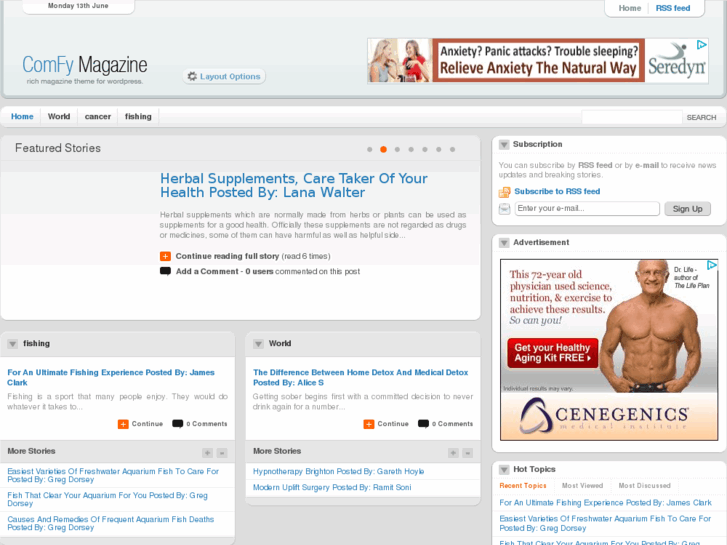
Task: Collapse fishing More Stories with minus button
Action: pos(222,453)
